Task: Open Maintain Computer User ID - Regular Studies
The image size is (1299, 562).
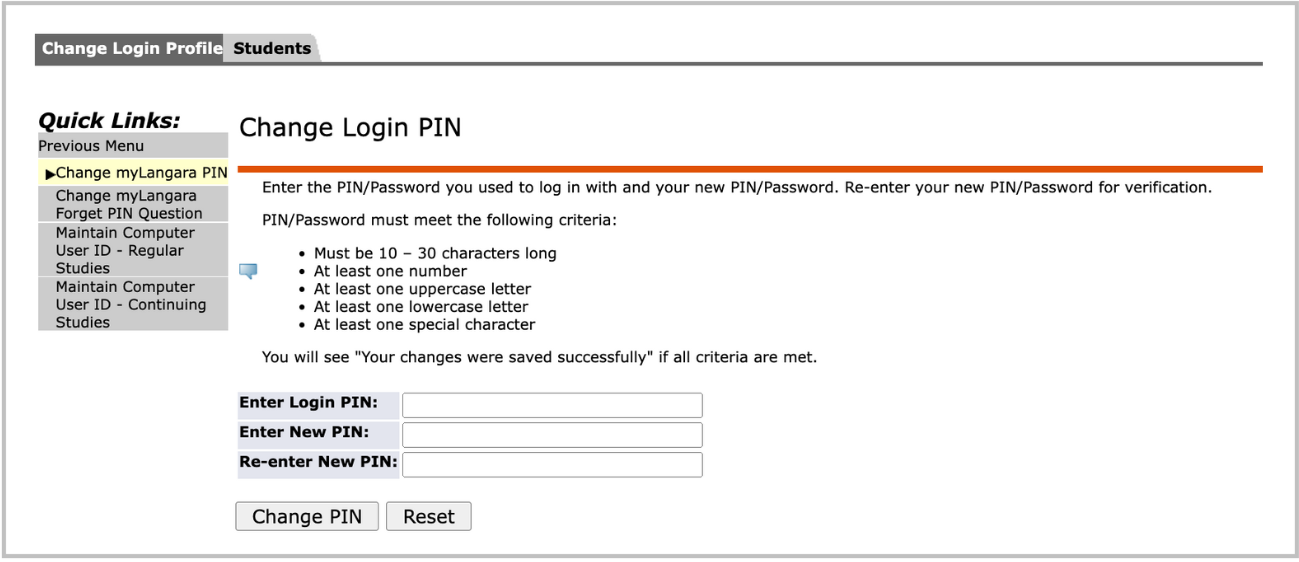Action: pyautogui.click(x=125, y=250)
